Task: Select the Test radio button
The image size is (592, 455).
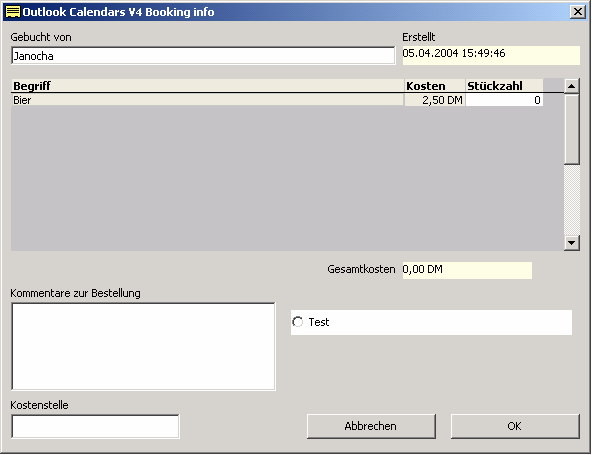Action: click(x=298, y=322)
